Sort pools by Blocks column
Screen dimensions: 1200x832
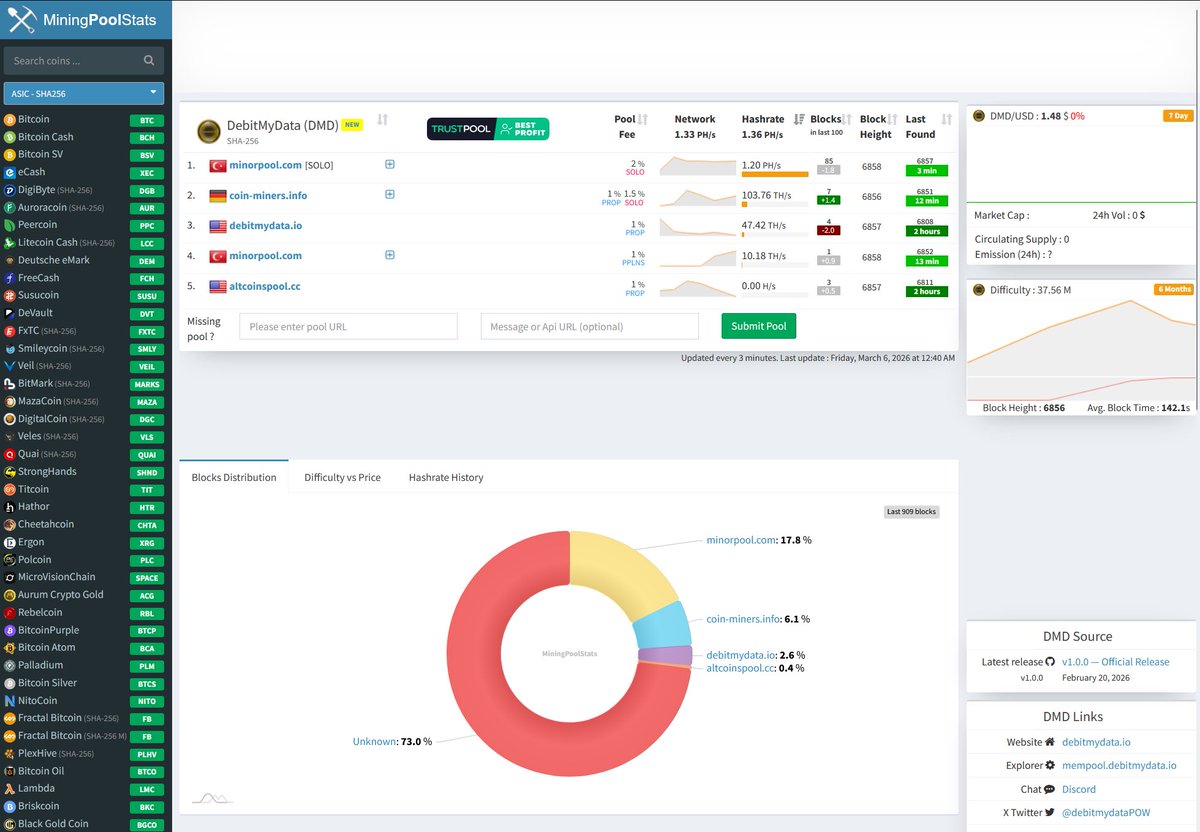(847, 119)
